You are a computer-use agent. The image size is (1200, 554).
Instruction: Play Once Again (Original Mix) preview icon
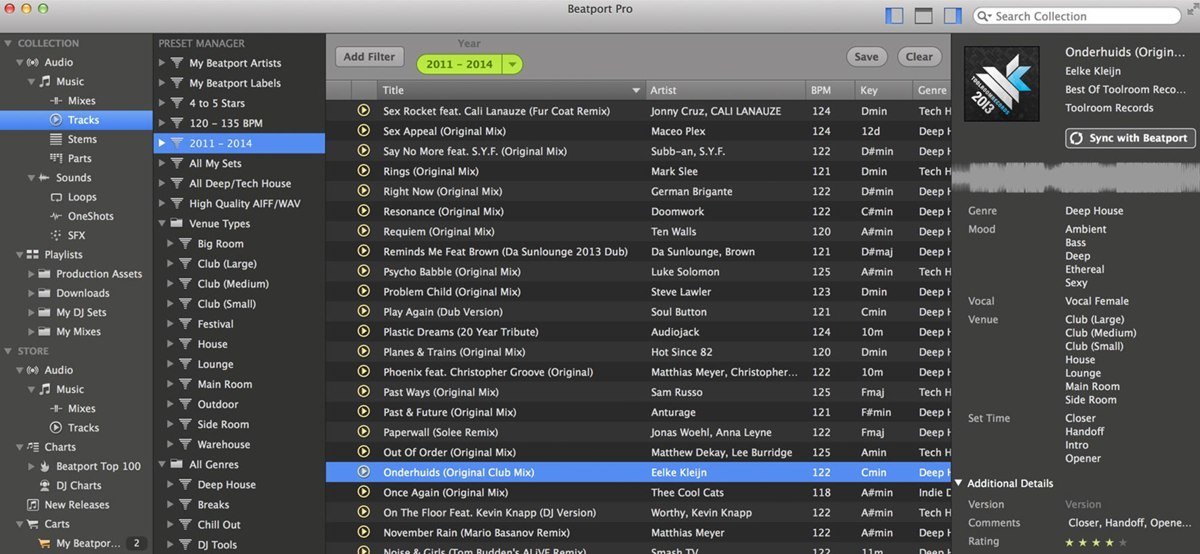[x=364, y=492]
